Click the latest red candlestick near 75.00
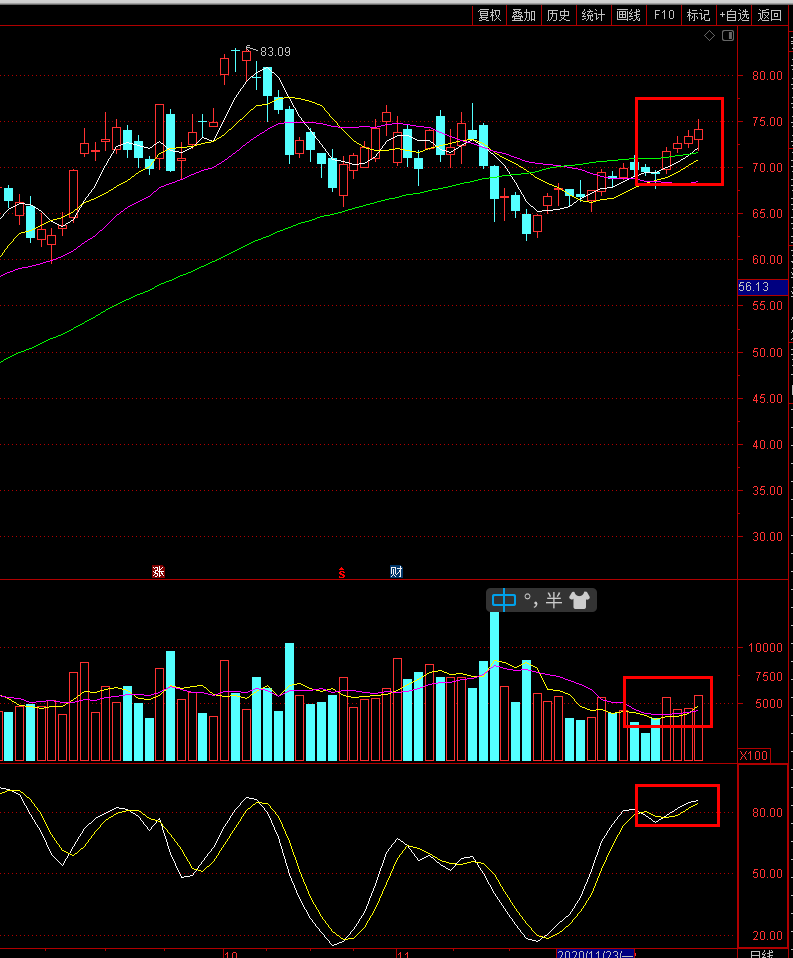This screenshot has height=958, width=793. tap(698, 134)
